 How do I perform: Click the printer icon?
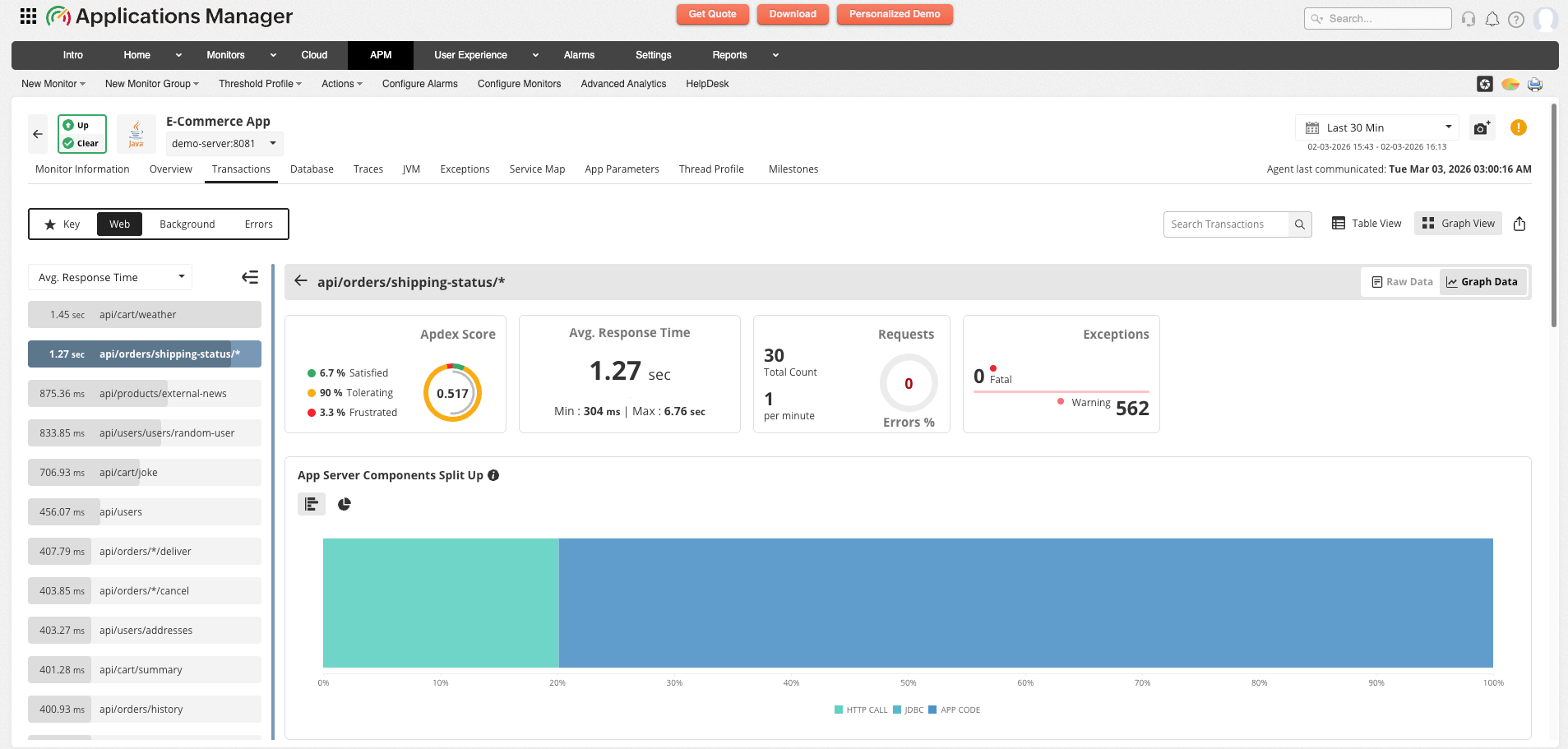[1535, 84]
